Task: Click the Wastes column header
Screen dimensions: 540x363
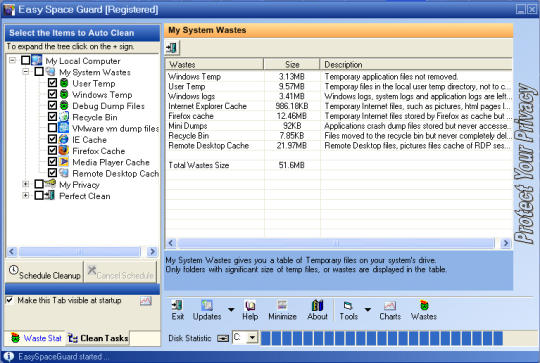Action: point(214,64)
